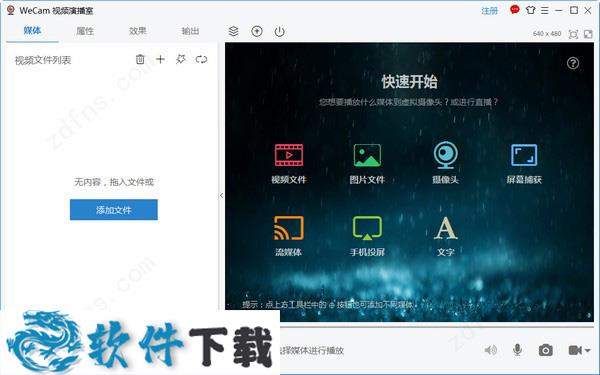Toggle the loop playback icon

pos(201,59)
